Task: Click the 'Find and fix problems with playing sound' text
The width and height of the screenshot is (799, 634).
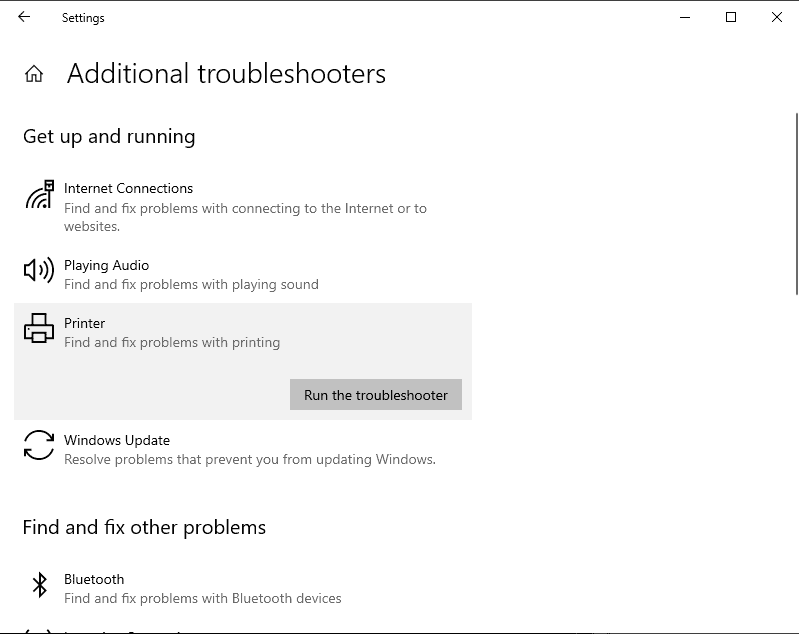Action: pyautogui.click(x=191, y=284)
